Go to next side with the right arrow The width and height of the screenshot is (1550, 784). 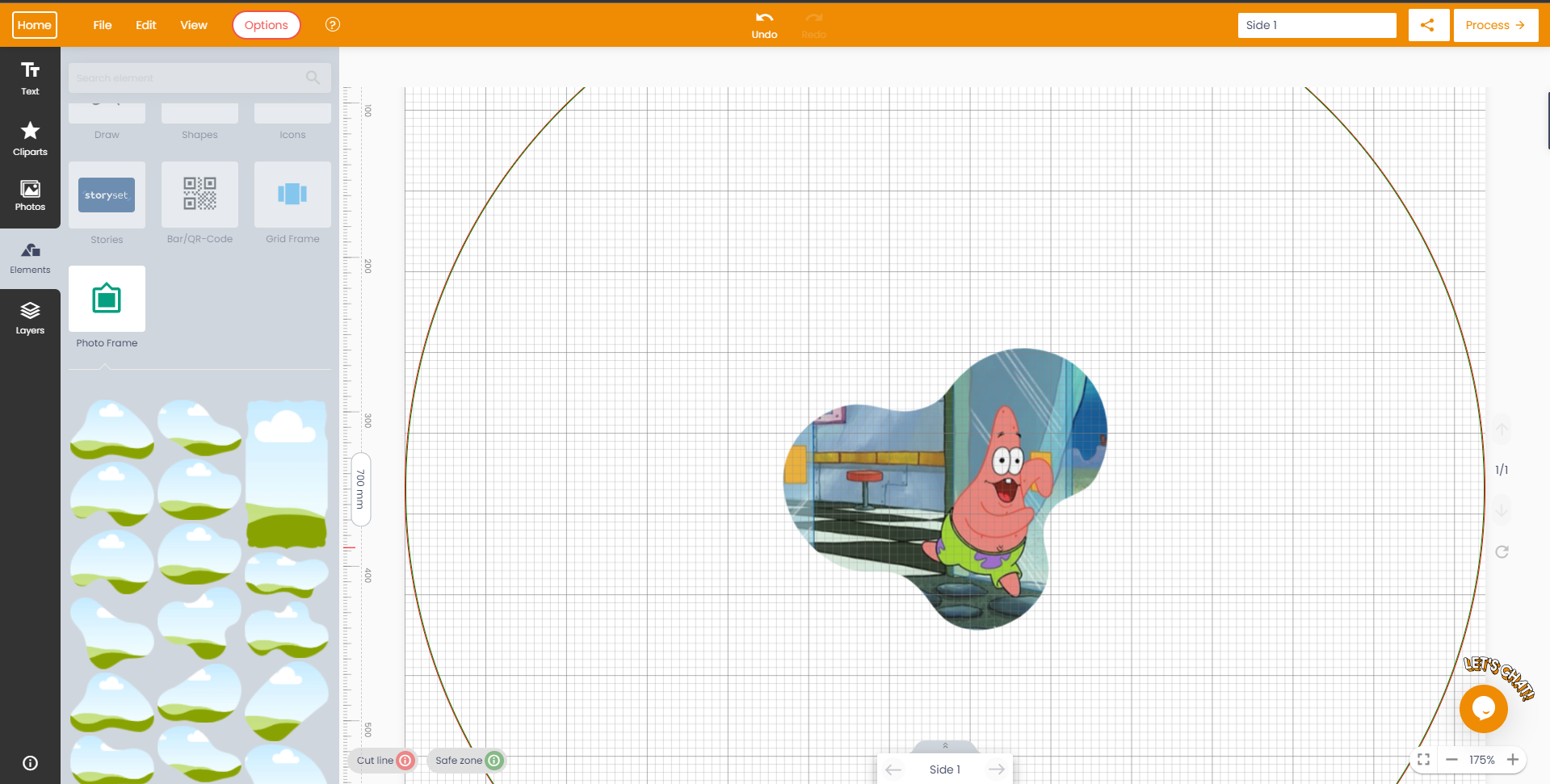click(997, 769)
